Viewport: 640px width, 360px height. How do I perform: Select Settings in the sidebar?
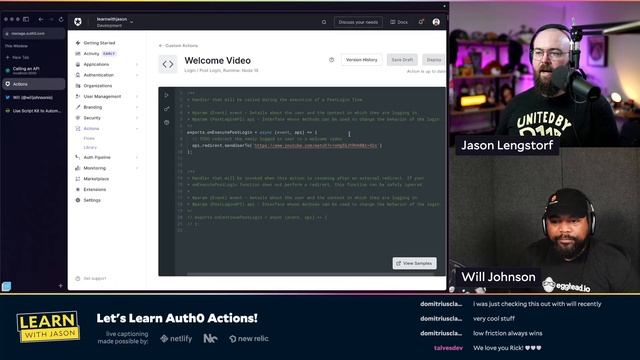point(92,200)
